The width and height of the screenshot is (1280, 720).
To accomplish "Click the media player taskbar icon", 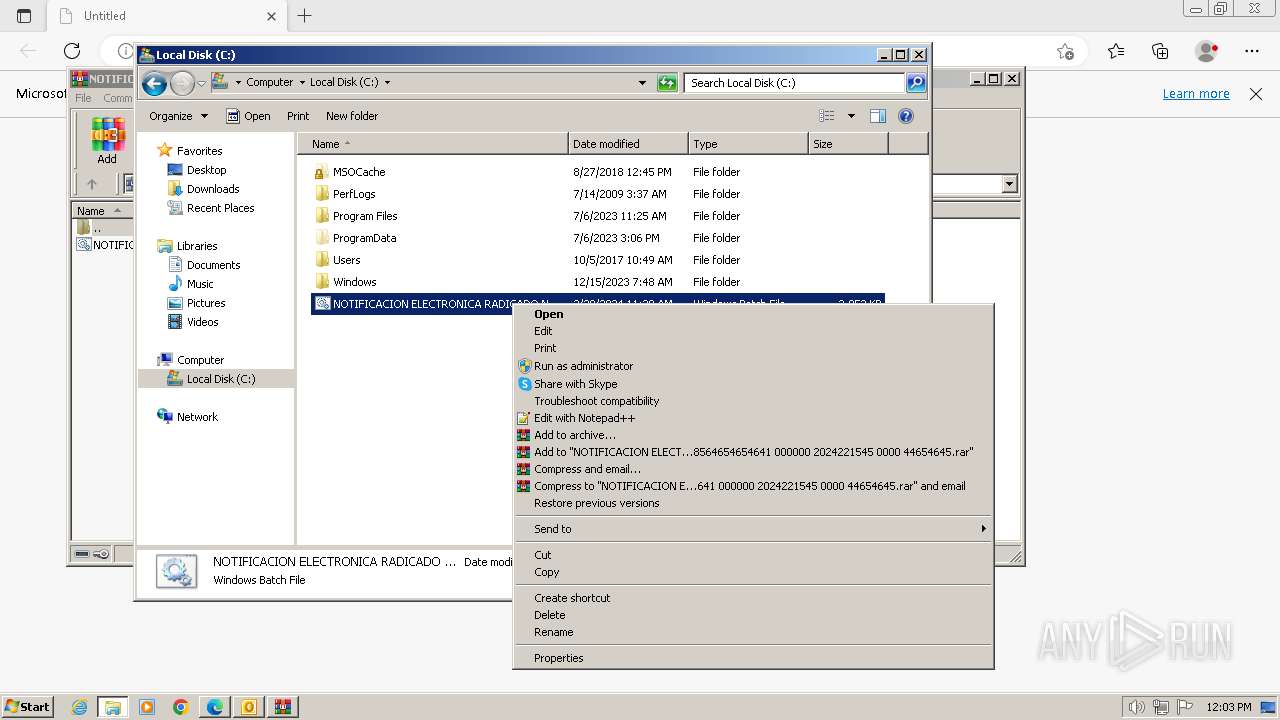I will pos(147,707).
